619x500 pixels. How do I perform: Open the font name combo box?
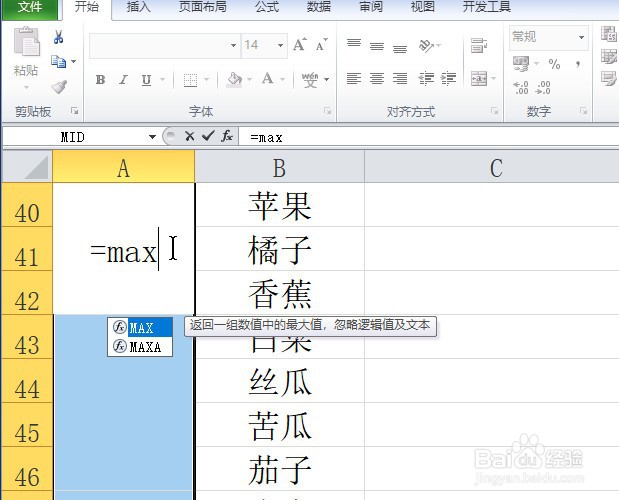(x=164, y=45)
